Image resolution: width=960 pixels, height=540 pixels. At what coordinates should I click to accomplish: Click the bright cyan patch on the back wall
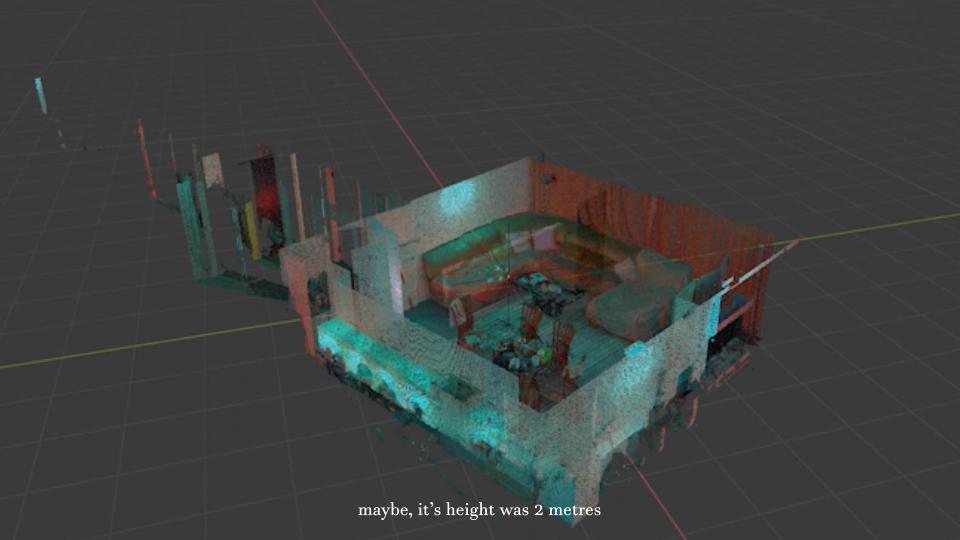[463, 198]
